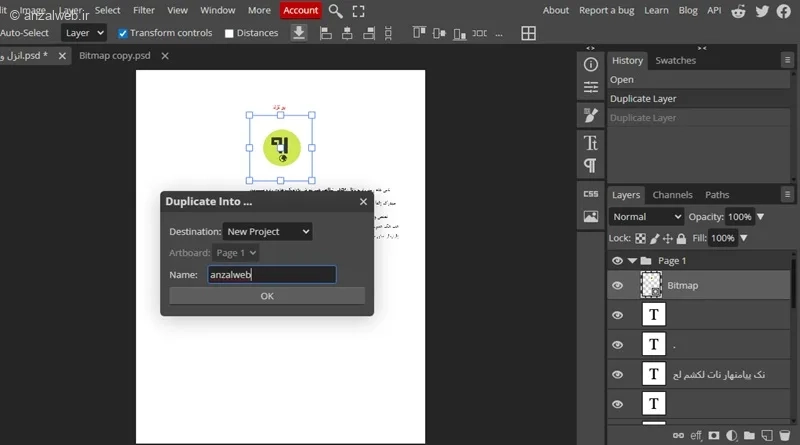Create new layer icon
Screen dimensions: 800x445
pyautogui.click(x=767, y=435)
